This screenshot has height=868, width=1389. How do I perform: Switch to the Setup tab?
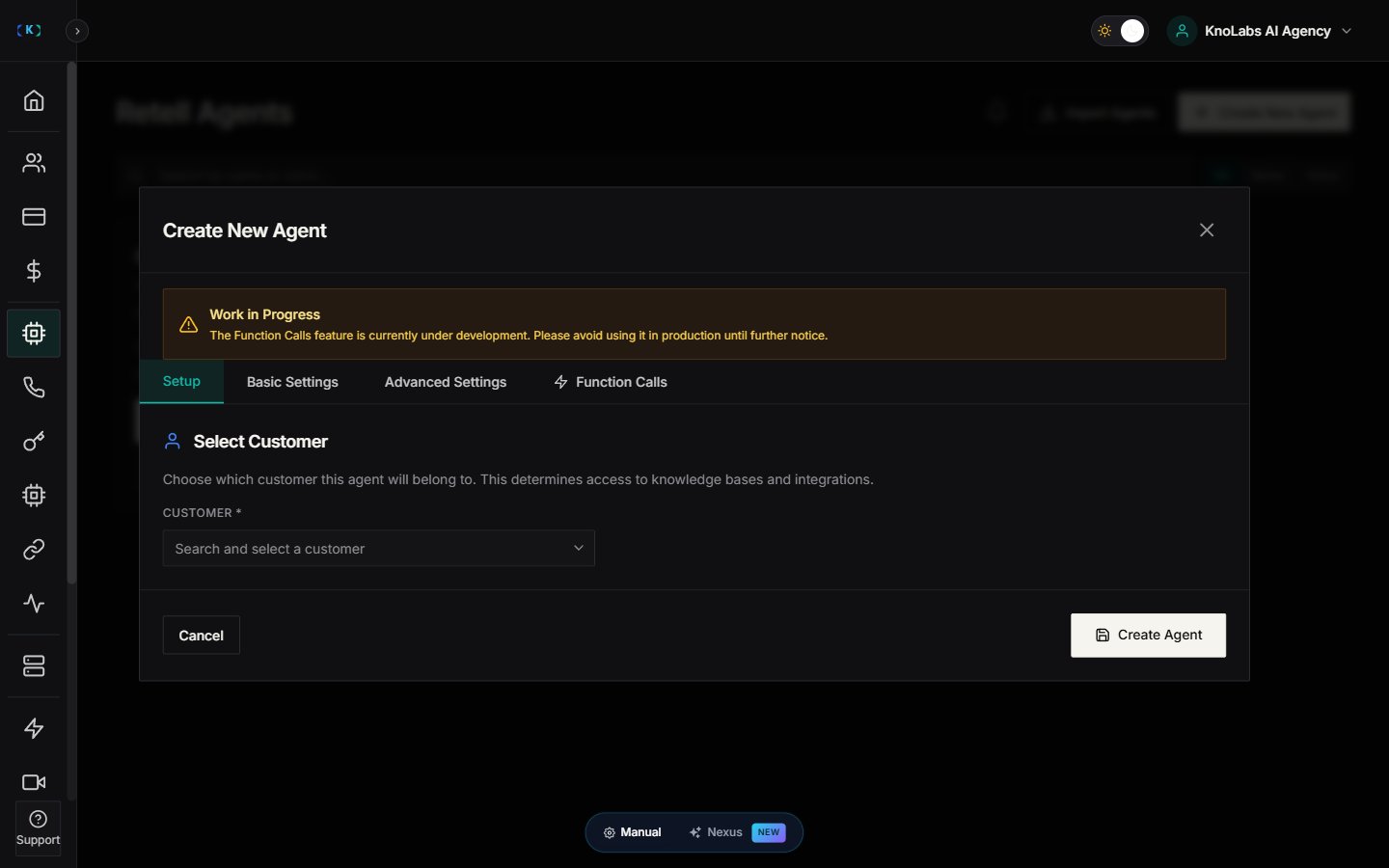pyautogui.click(x=181, y=381)
